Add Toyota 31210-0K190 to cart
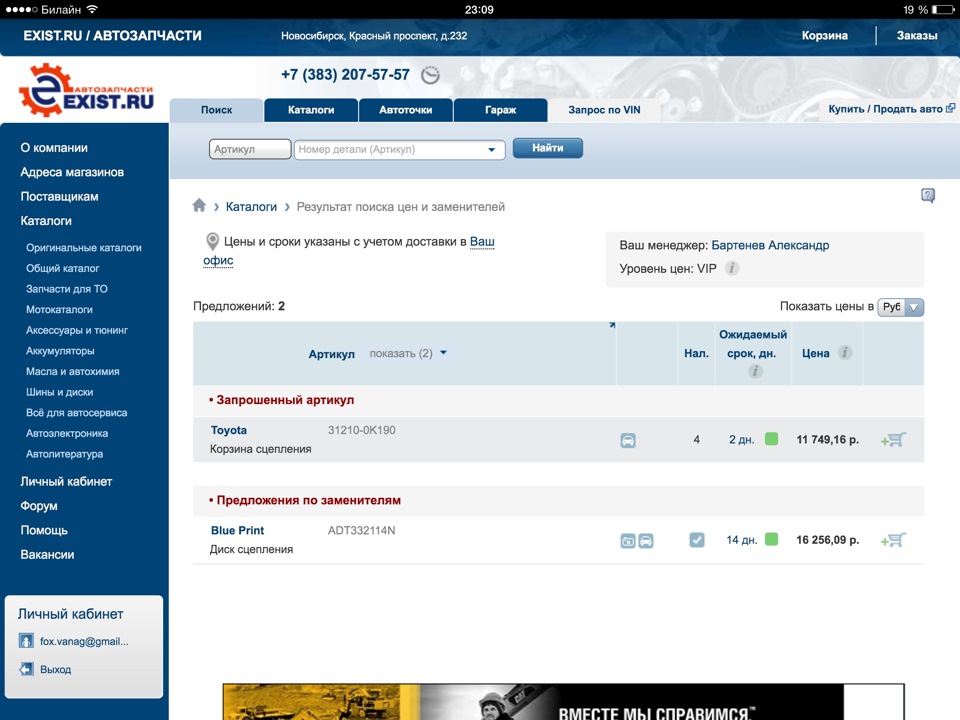Screen dimensions: 960x720 pos(893,440)
